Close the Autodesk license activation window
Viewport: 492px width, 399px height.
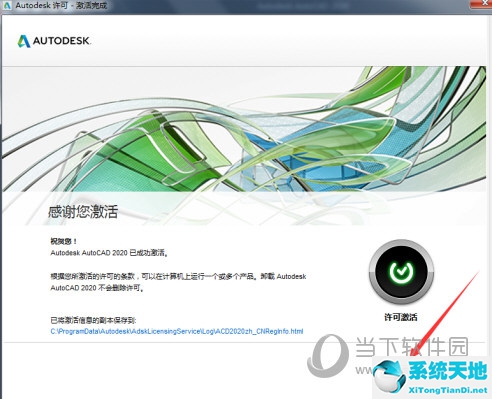click(x=482, y=3)
